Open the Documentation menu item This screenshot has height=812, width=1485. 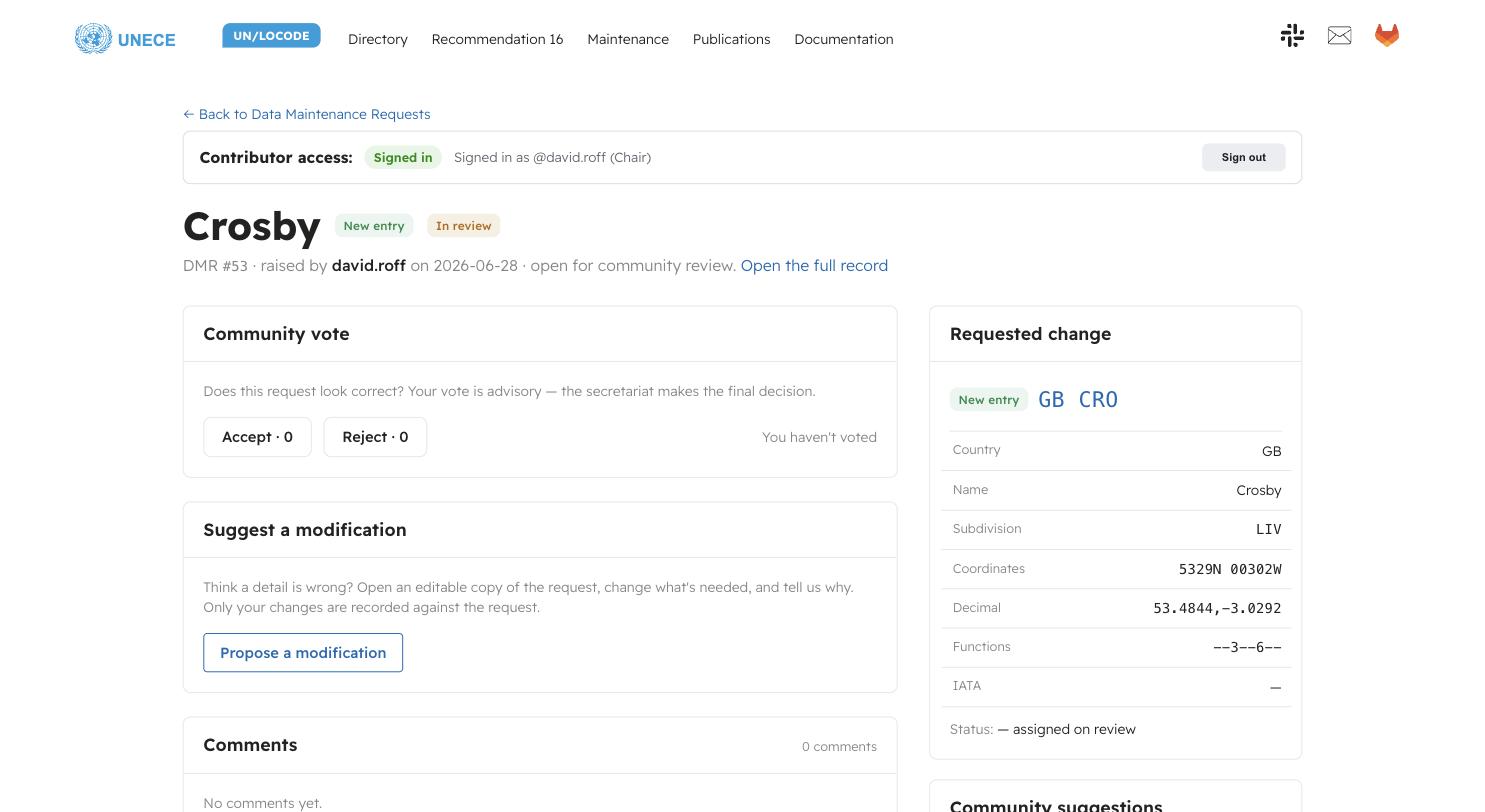[844, 39]
